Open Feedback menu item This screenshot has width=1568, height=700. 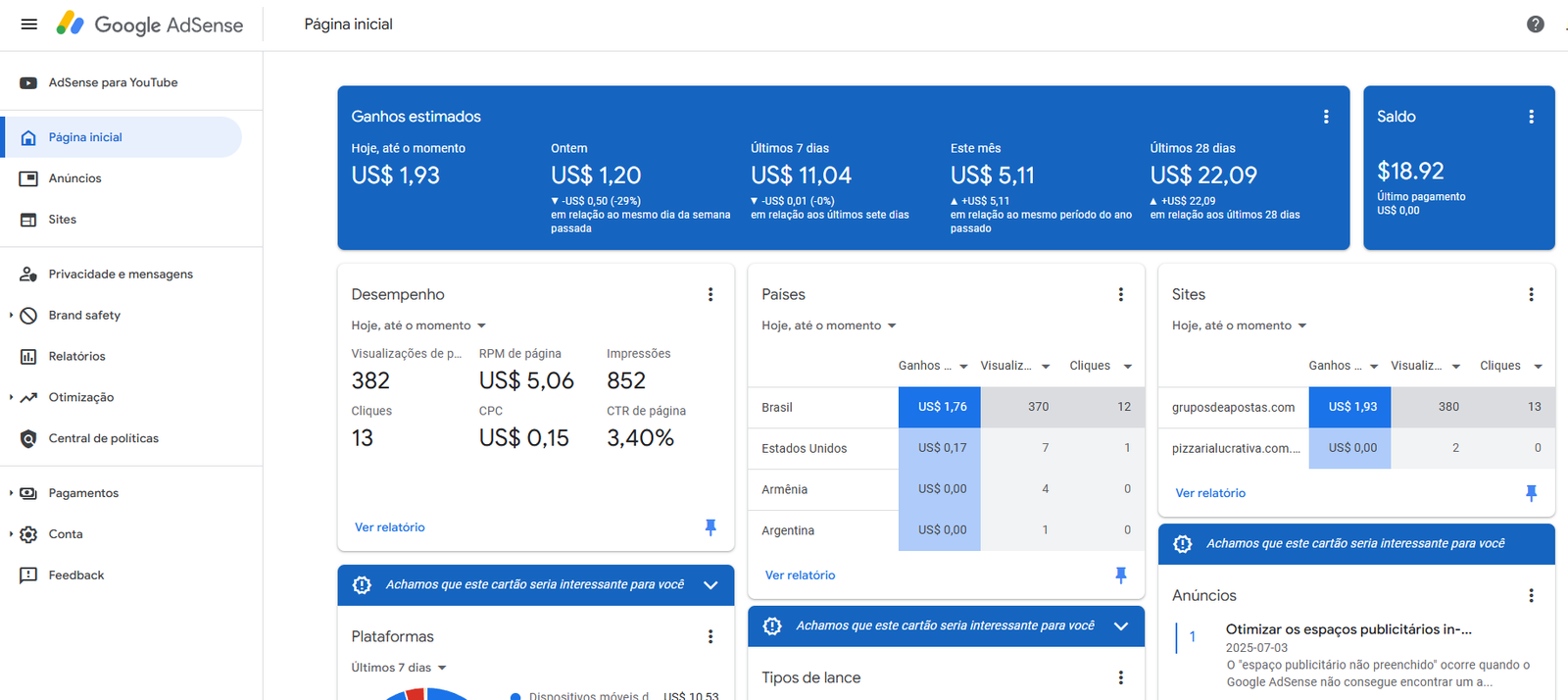76,576
